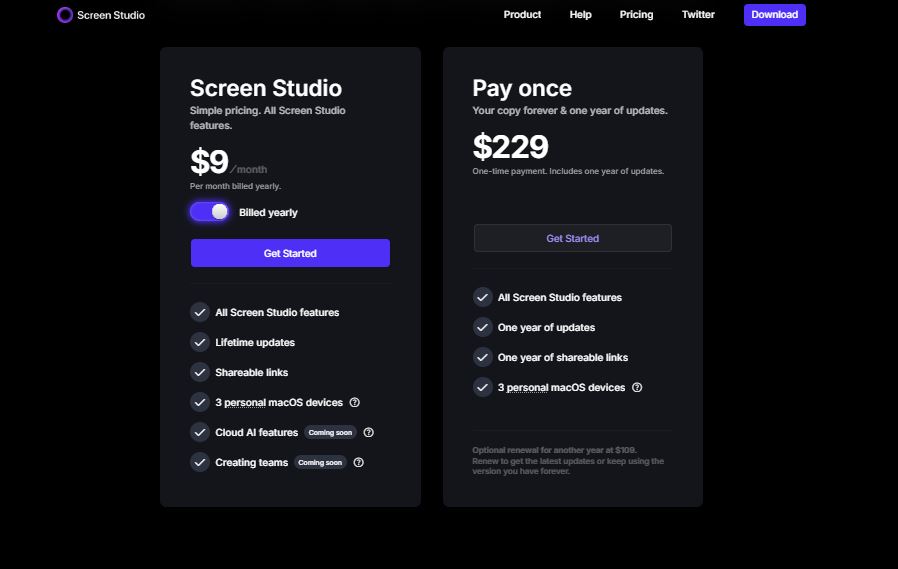
Task: Click the help icon next to Cloud AI features
Action: [369, 433]
